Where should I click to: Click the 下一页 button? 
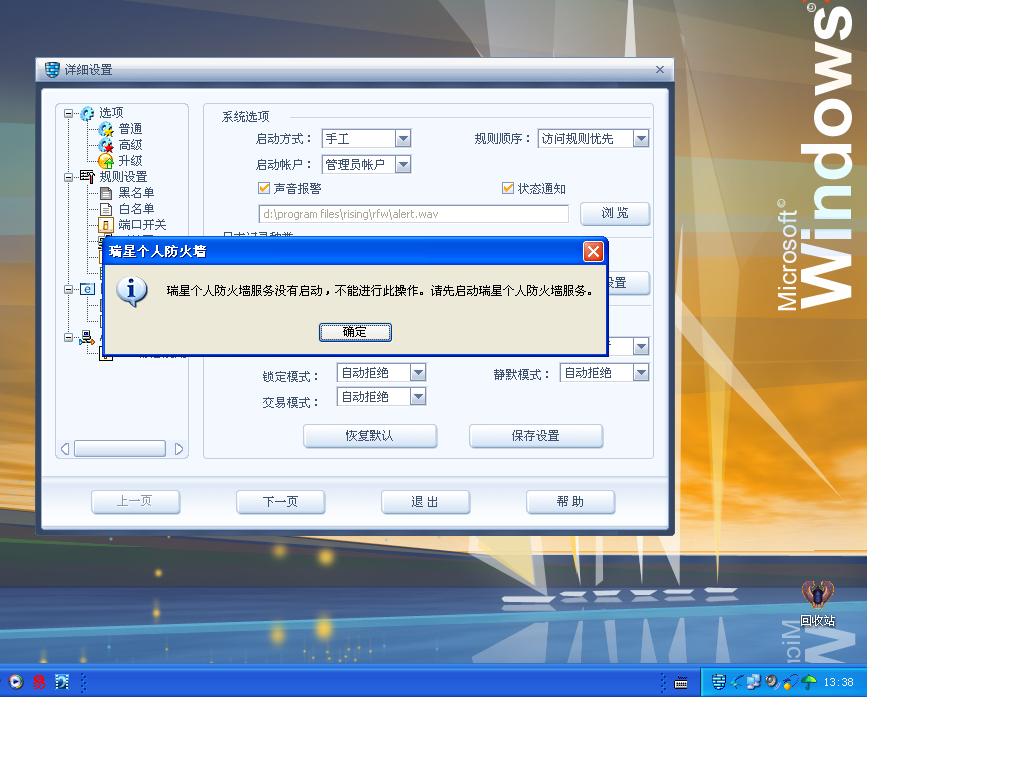pos(280,502)
